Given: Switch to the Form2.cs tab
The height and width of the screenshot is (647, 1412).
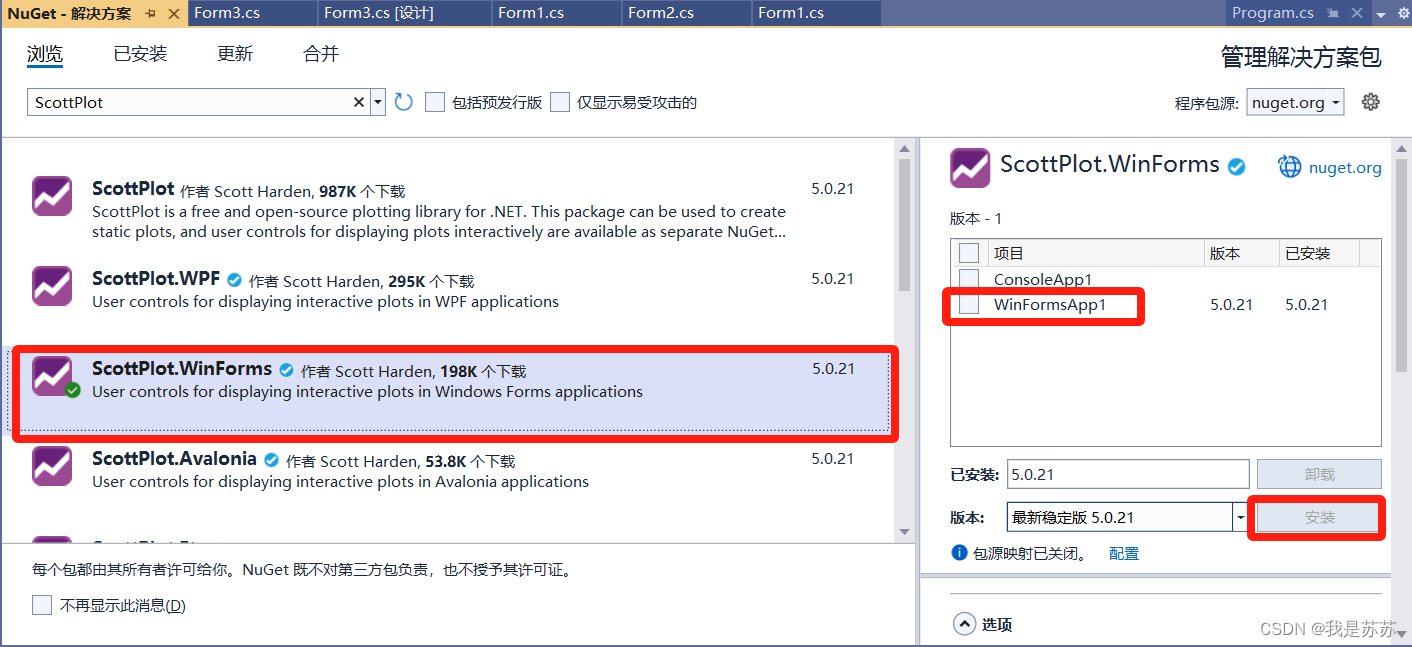Looking at the screenshot, I should pyautogui.click(x=660, y=13).
